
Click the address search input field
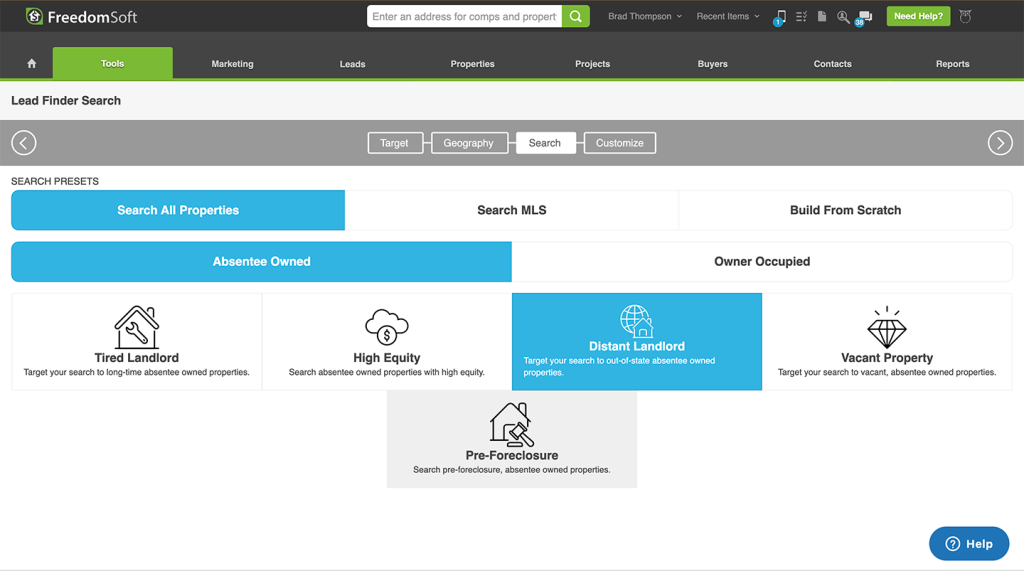point(464,17)
